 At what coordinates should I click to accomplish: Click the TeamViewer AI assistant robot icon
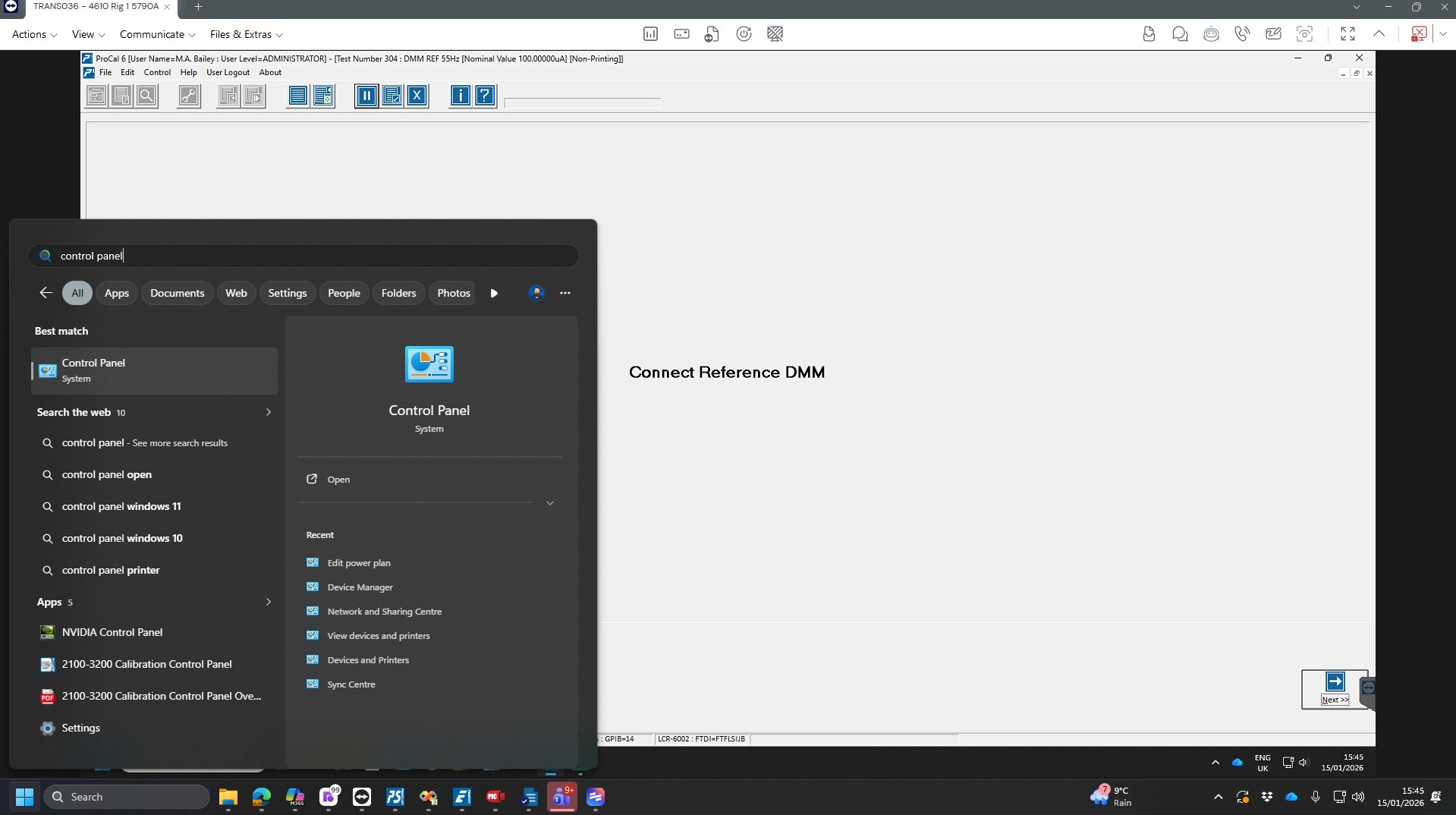[1211, 34]
